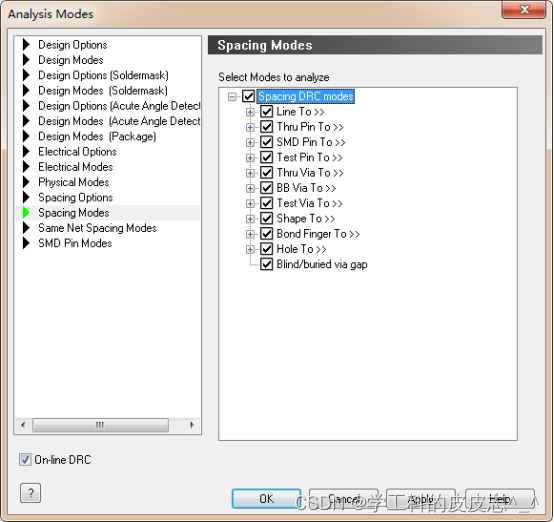Toggle the On-line DRC checkbox
Image resolution: width=554 pixels, height=522 pixels.
pos(25,459)
